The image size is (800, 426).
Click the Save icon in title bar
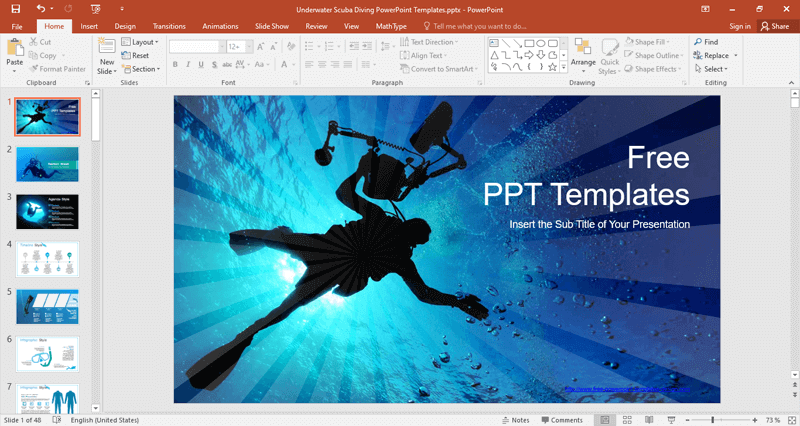(15, 9)
